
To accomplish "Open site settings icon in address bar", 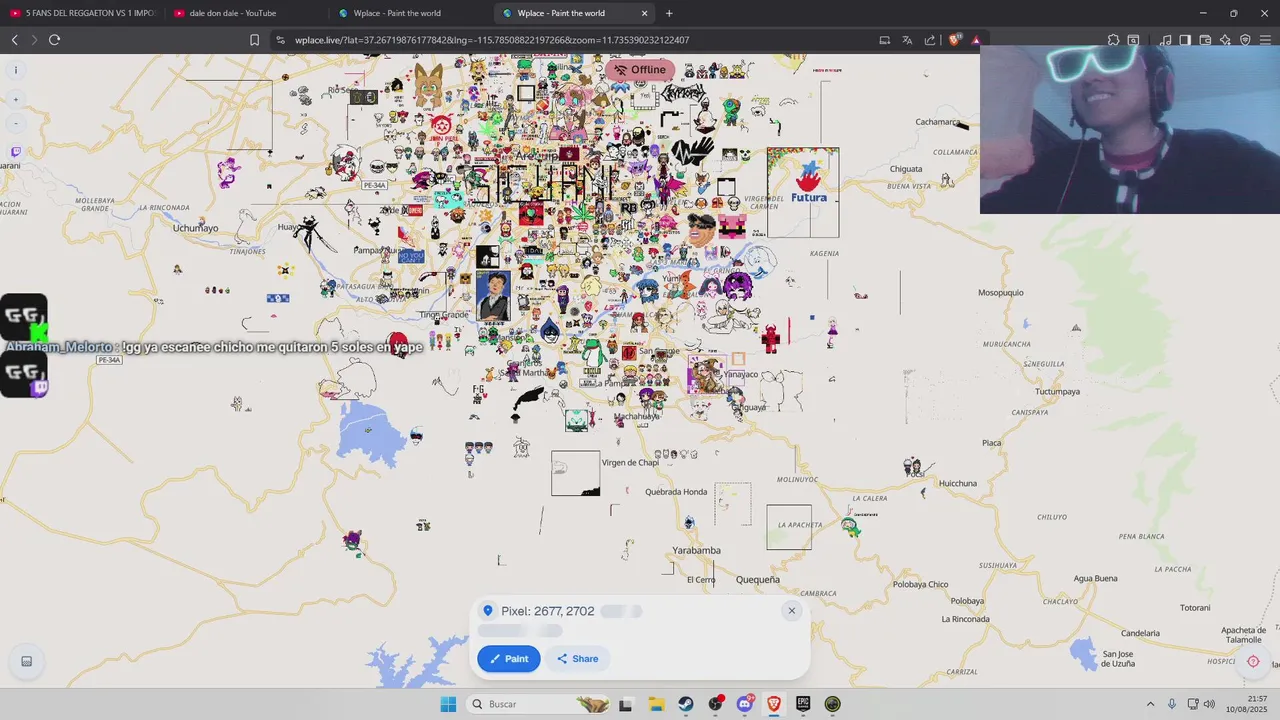I will click(x=280, y=40).
